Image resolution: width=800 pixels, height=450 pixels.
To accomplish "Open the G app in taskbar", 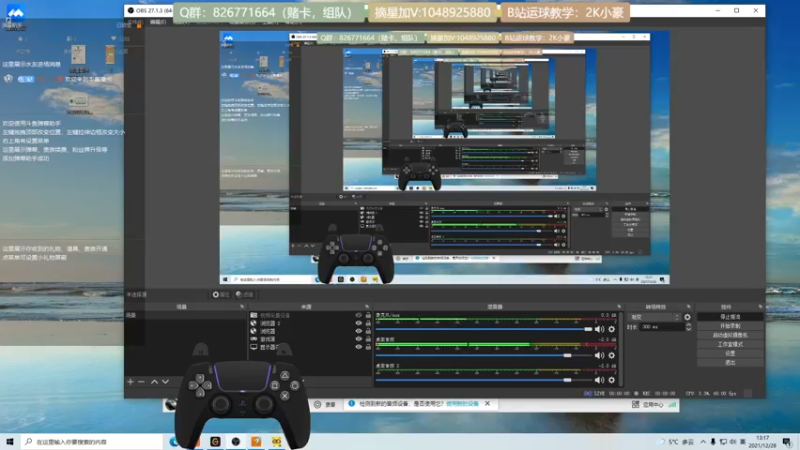I will [215, 441].
